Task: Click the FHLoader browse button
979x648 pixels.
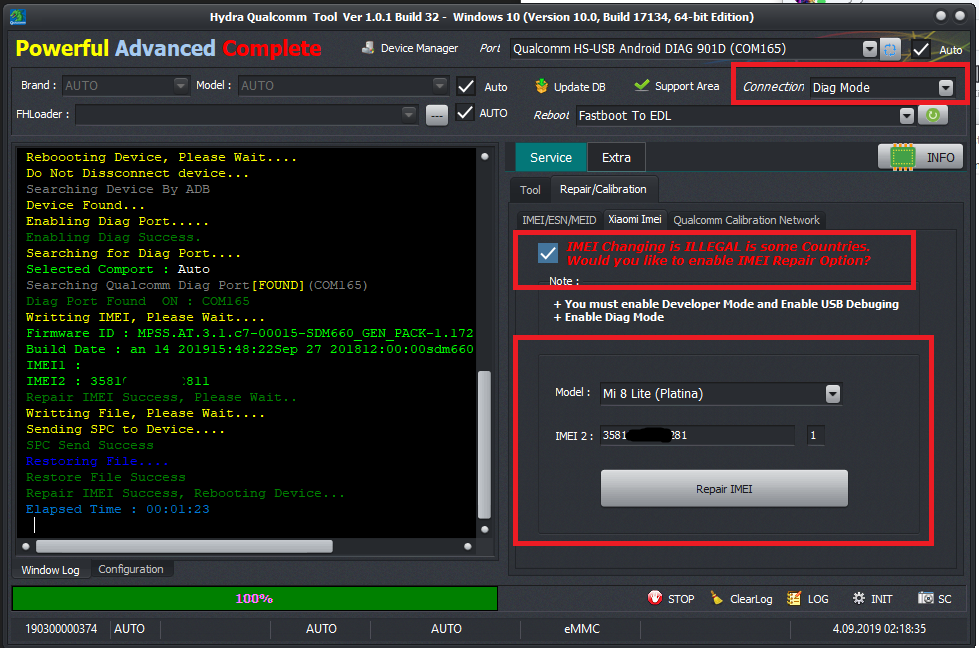Action: (x=437, y=115)
